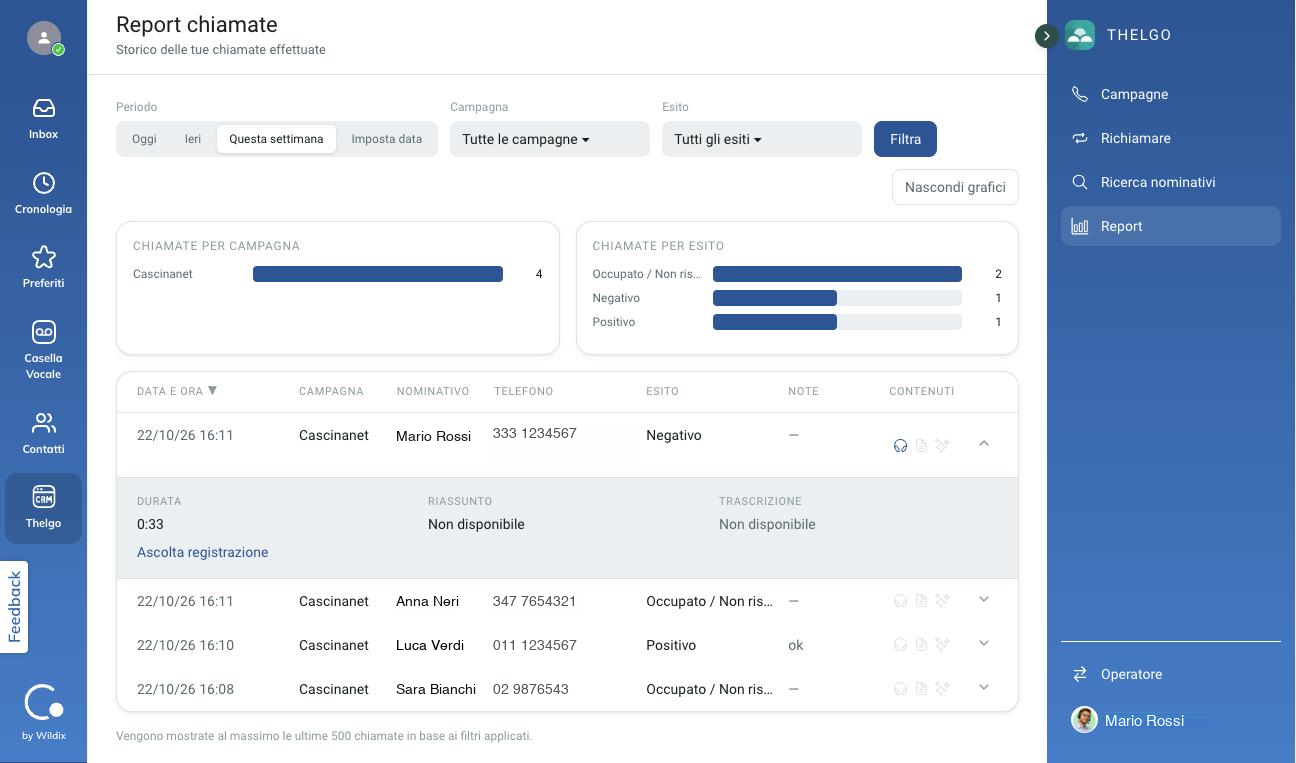Image resolution: width=1296 pixels, height=763 pixels.
Task: Click the AI sparkle icon in Mario Rossi row
Action: pos(942,445)
